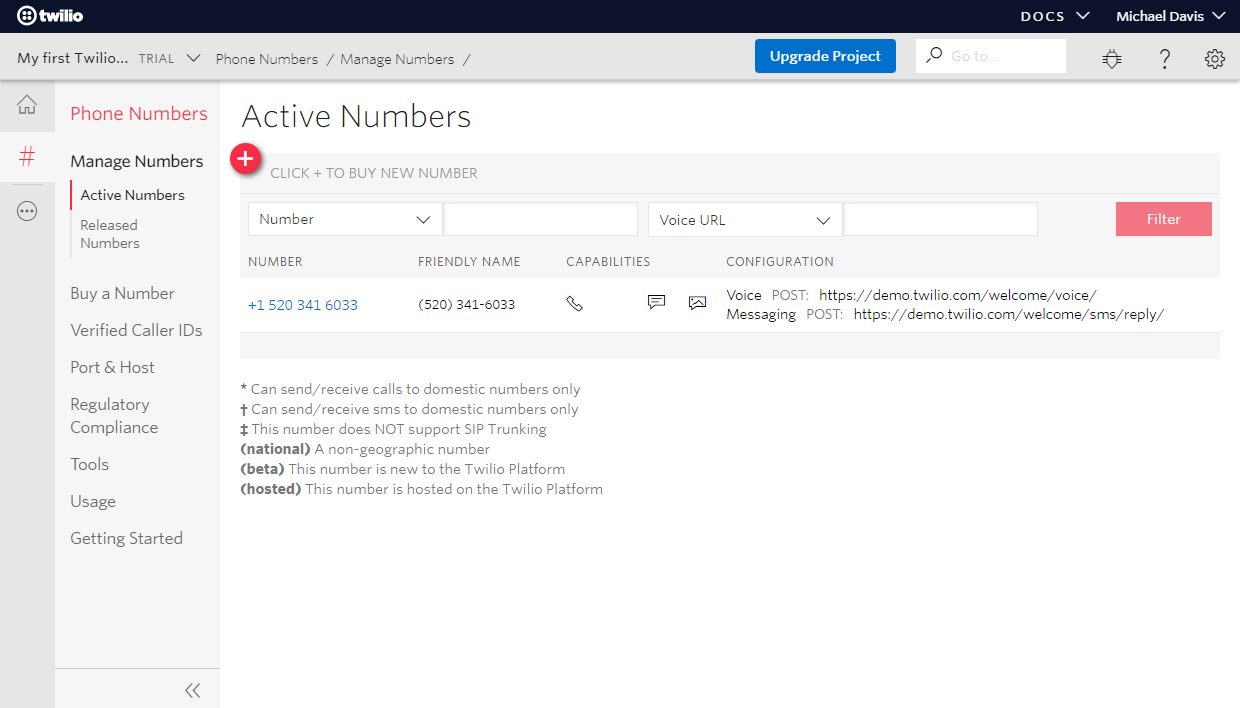Open the Number filter dropdown
This screenshot has height=708, width=1240.
tap(345, 219)
